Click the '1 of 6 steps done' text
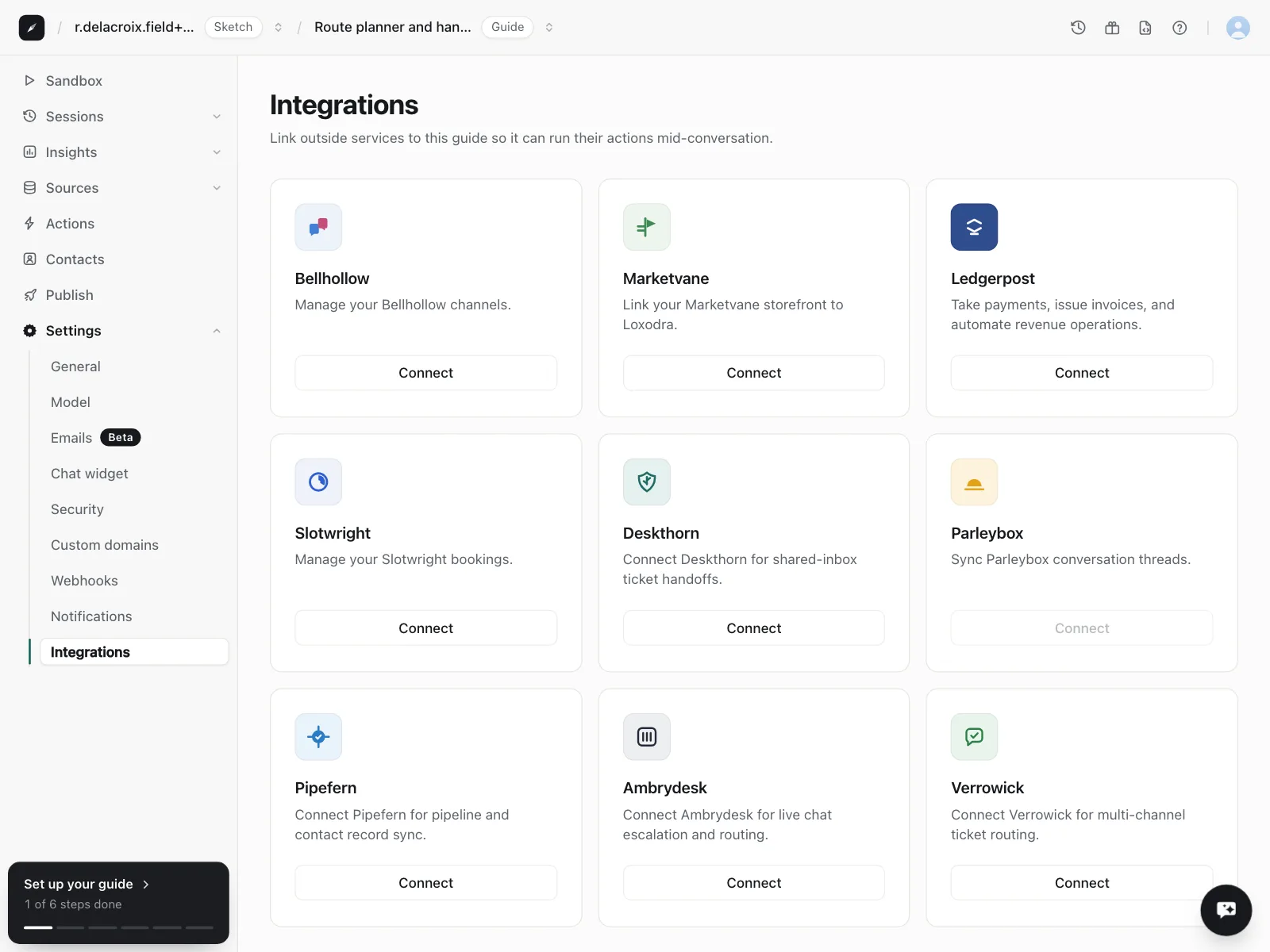Screen dimensions: 1270x952 (73, 904)
